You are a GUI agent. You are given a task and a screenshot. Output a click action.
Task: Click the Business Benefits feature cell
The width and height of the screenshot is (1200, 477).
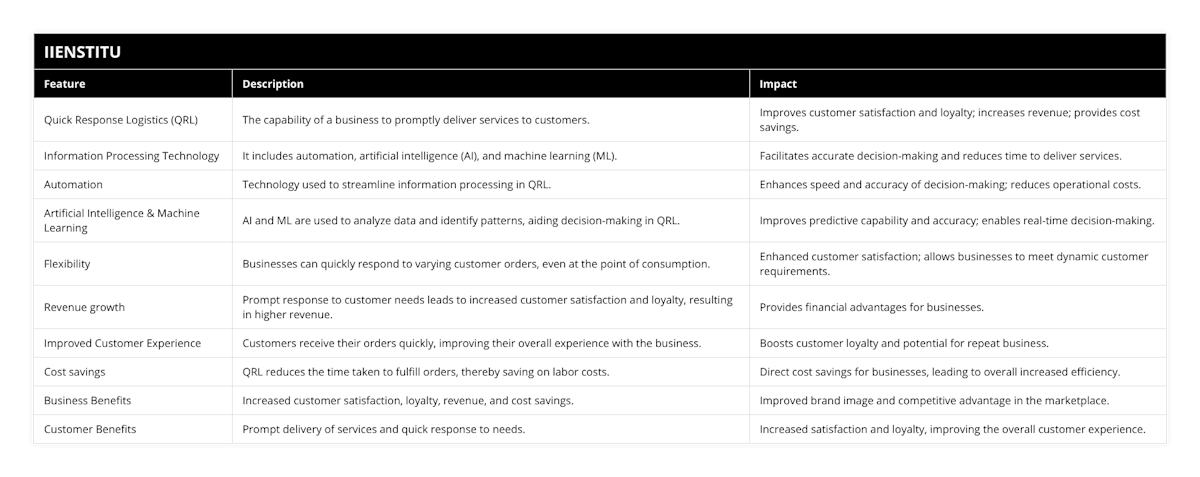click(x=88, y=400)
